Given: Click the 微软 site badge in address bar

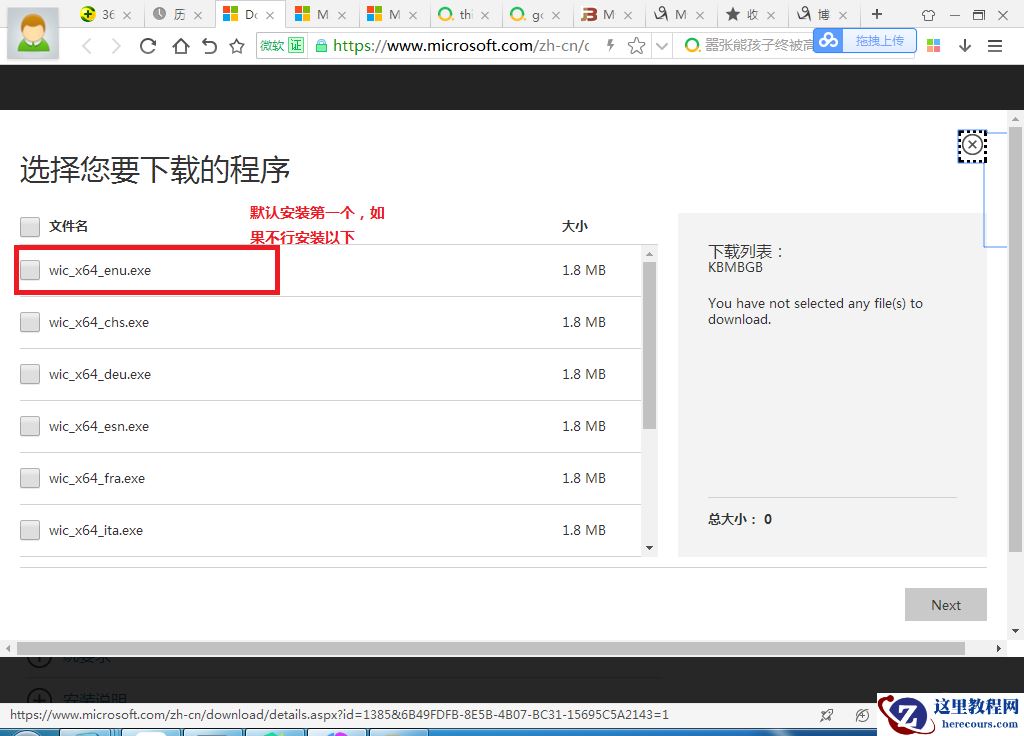Looking at the screenshot, I should (x=272, y=45).
